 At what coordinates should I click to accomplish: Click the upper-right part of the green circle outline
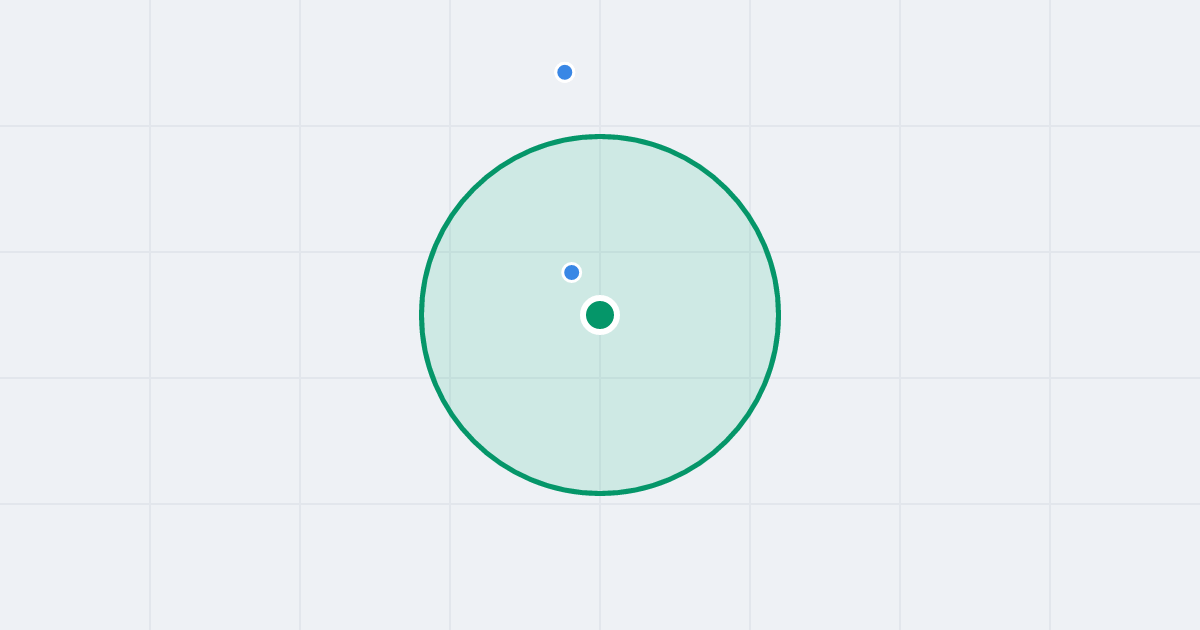click(x=726, y=189)
